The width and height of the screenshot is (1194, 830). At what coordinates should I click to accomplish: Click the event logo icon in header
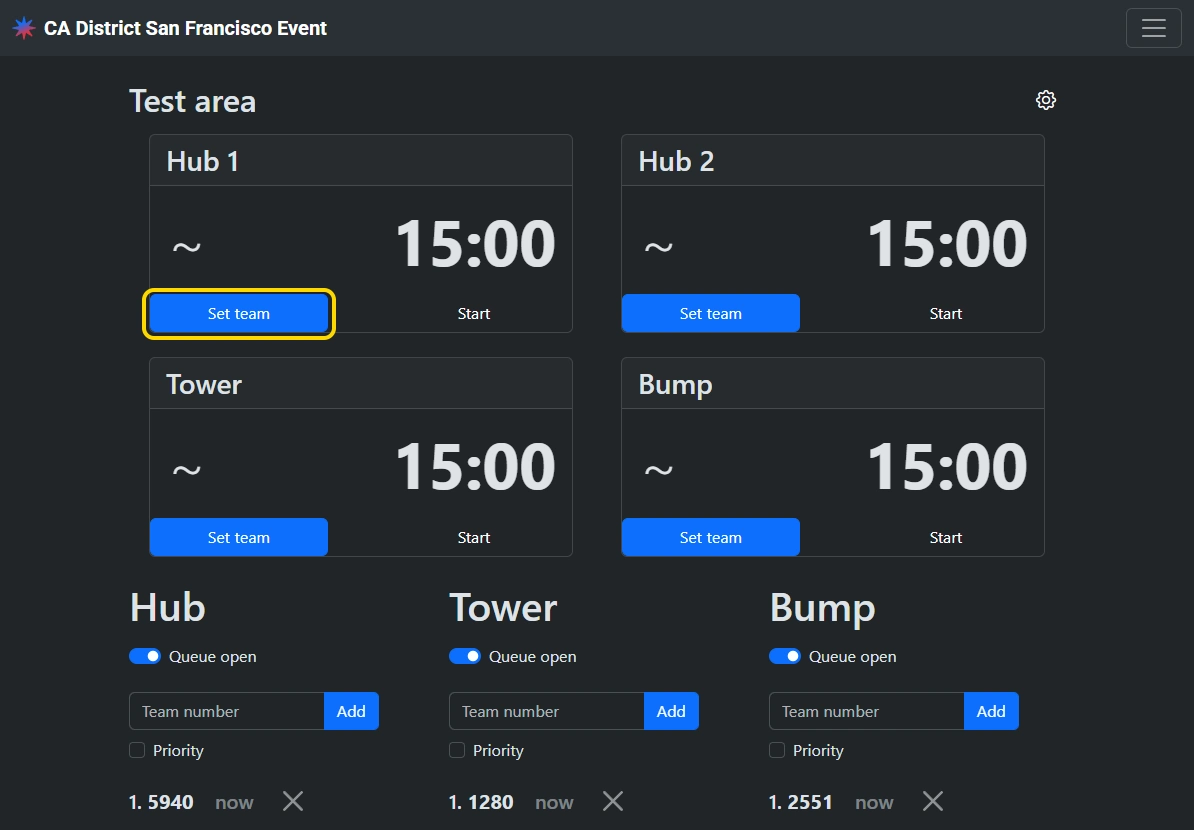pyautogui.click(x=23, y=28)
